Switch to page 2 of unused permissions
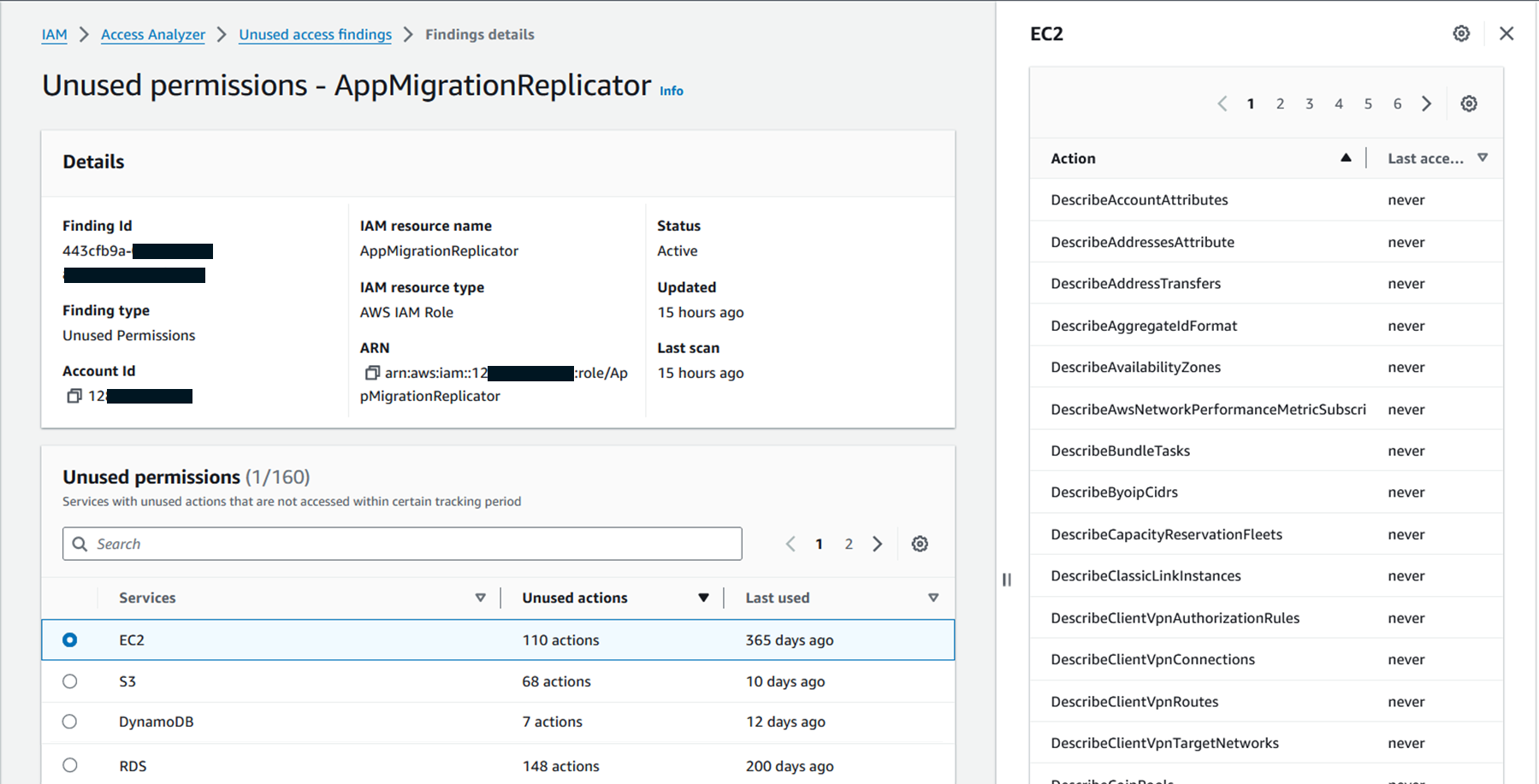This screenshot has width=1539, height=784. coord(849,544)
